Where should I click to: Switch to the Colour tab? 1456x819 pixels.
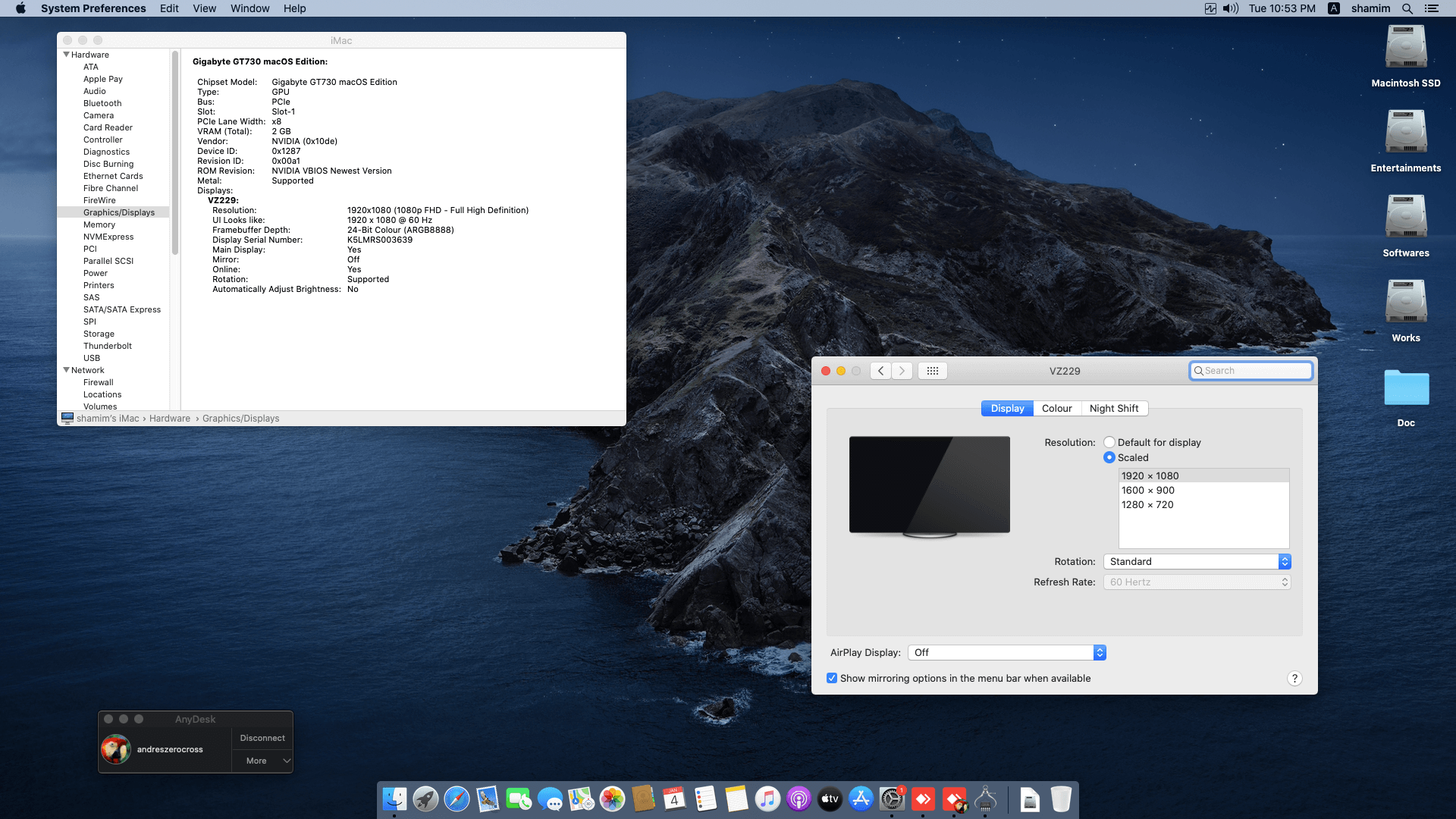click(1057, 408)
